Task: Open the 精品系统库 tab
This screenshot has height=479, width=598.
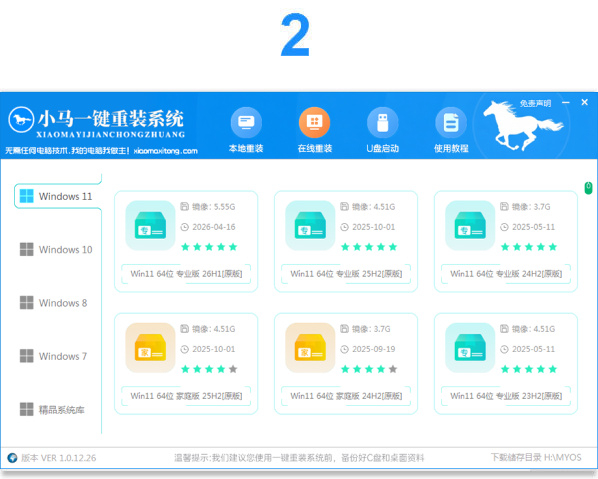Action: tap(52, 410)
